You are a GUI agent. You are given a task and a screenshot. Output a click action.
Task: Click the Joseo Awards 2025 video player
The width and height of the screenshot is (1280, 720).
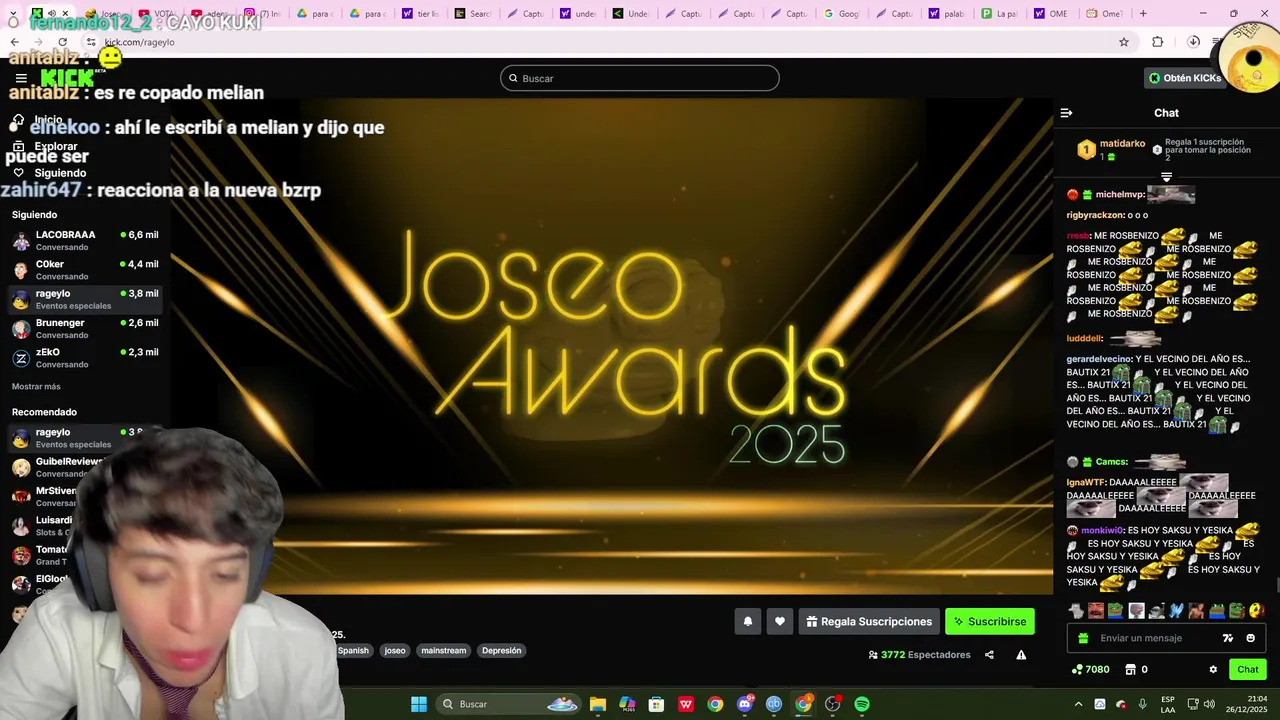[x=611, y=346]
